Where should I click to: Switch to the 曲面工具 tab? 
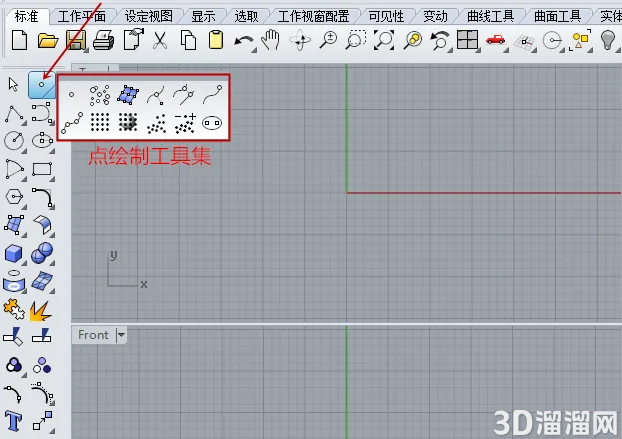pos(557,16)
